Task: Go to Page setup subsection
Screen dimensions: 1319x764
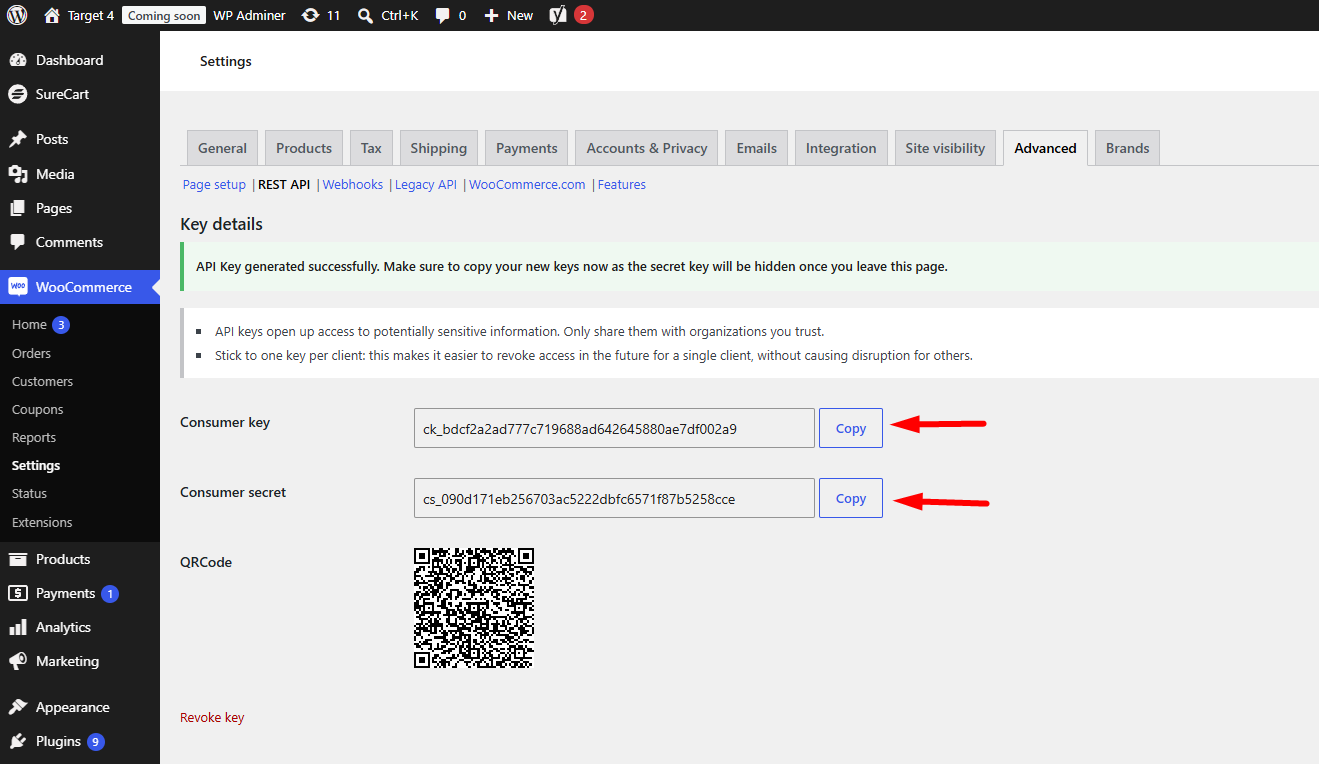Action: (x=214, y=185)
